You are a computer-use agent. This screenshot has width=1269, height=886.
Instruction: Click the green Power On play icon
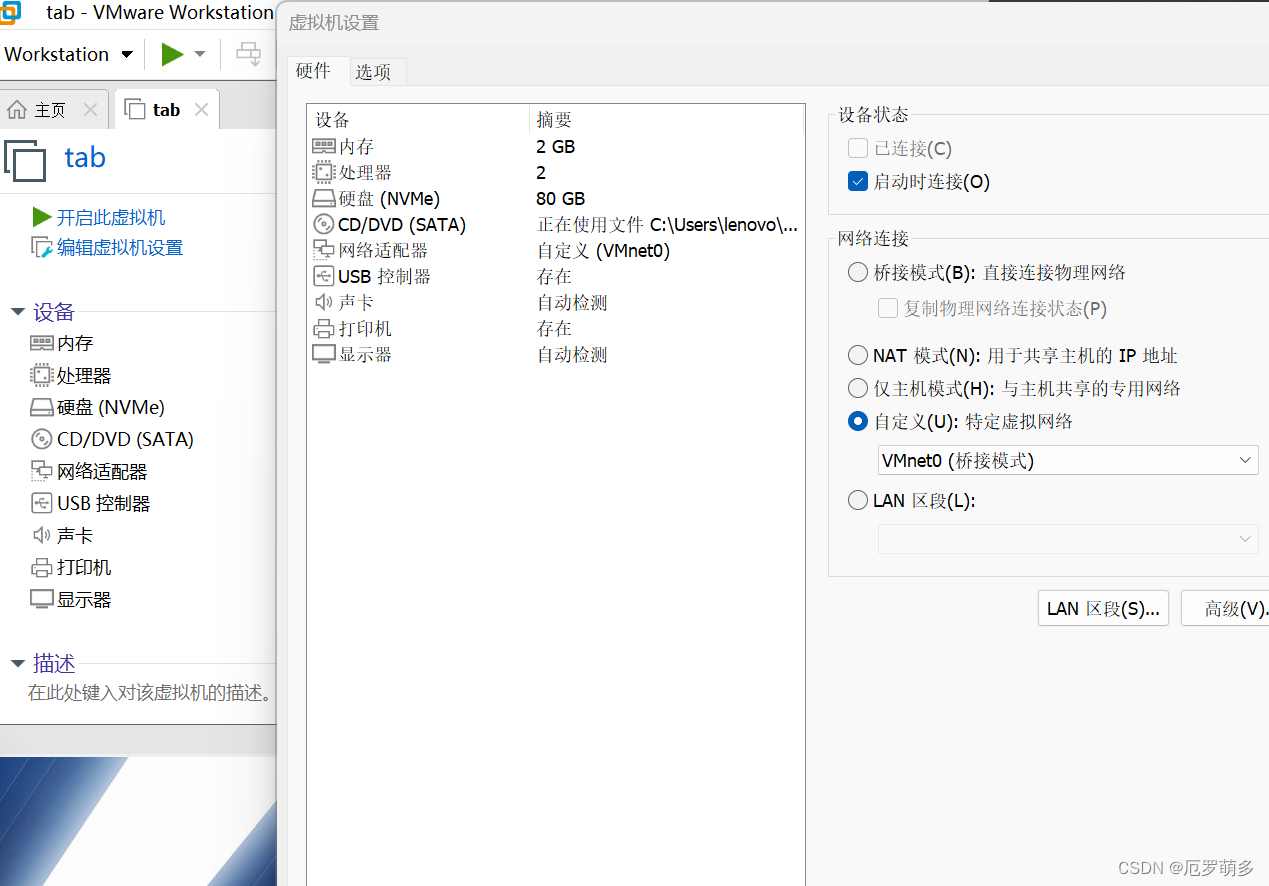click(x=172, y=54)
